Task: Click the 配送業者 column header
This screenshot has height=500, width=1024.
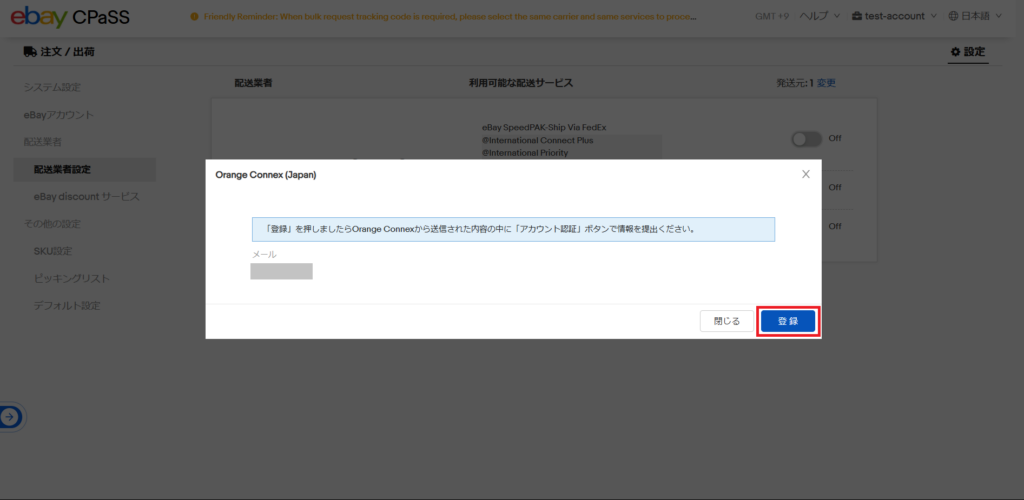Action: (x=253, y=83)
